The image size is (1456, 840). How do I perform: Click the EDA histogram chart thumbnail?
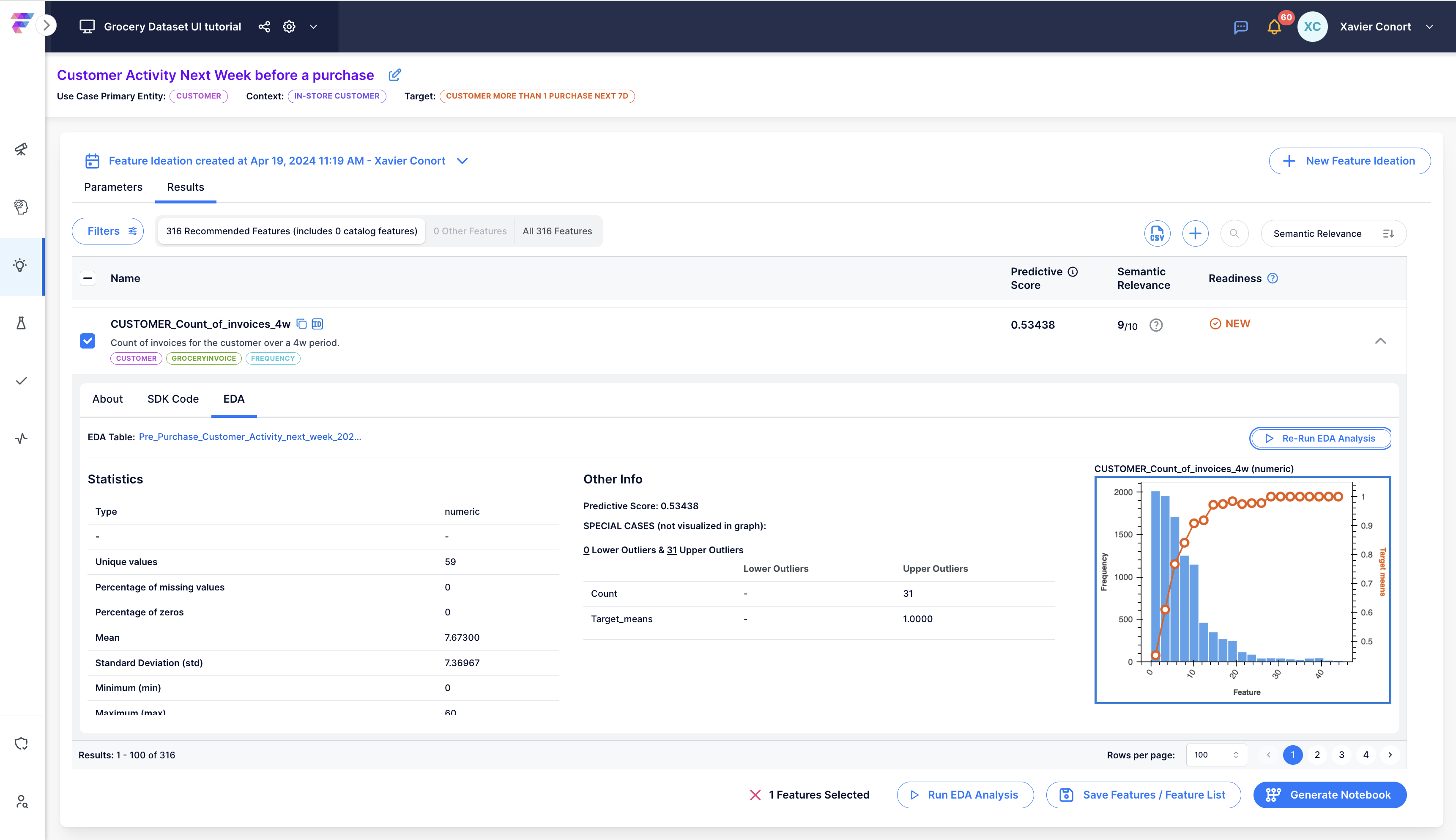[1243, 590]
